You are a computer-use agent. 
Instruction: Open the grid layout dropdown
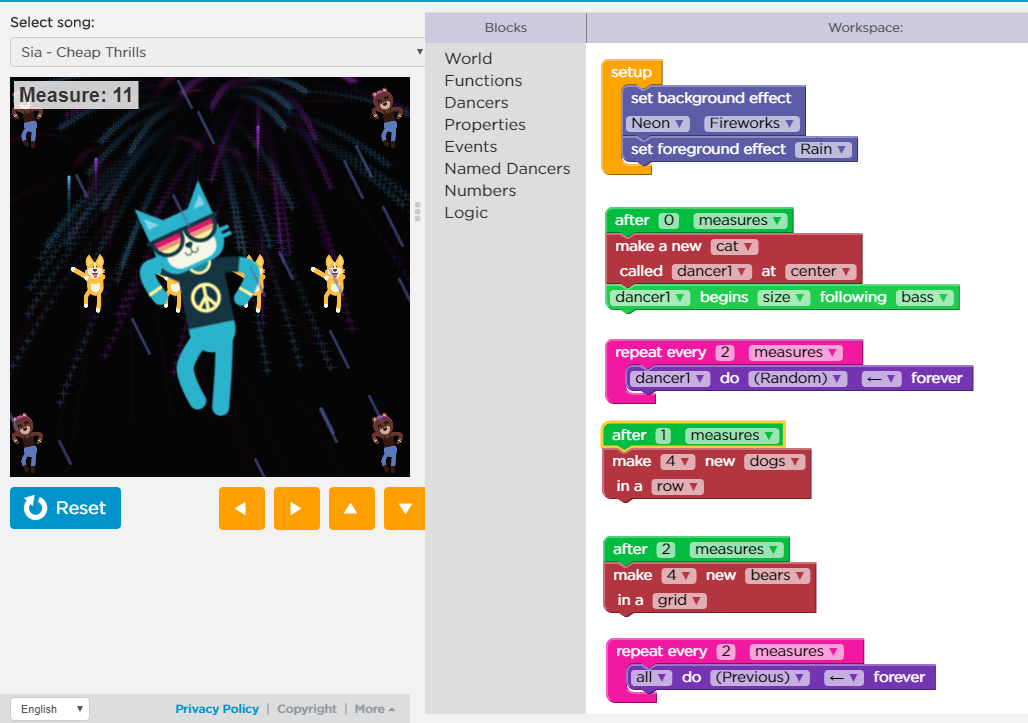click(679, 600)
